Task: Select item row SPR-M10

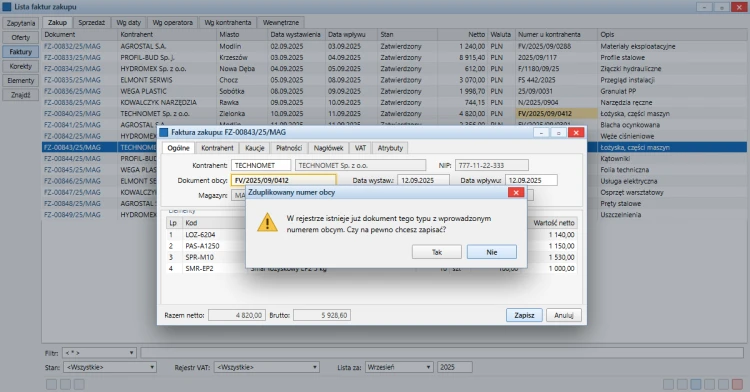Action: [371, 257]
